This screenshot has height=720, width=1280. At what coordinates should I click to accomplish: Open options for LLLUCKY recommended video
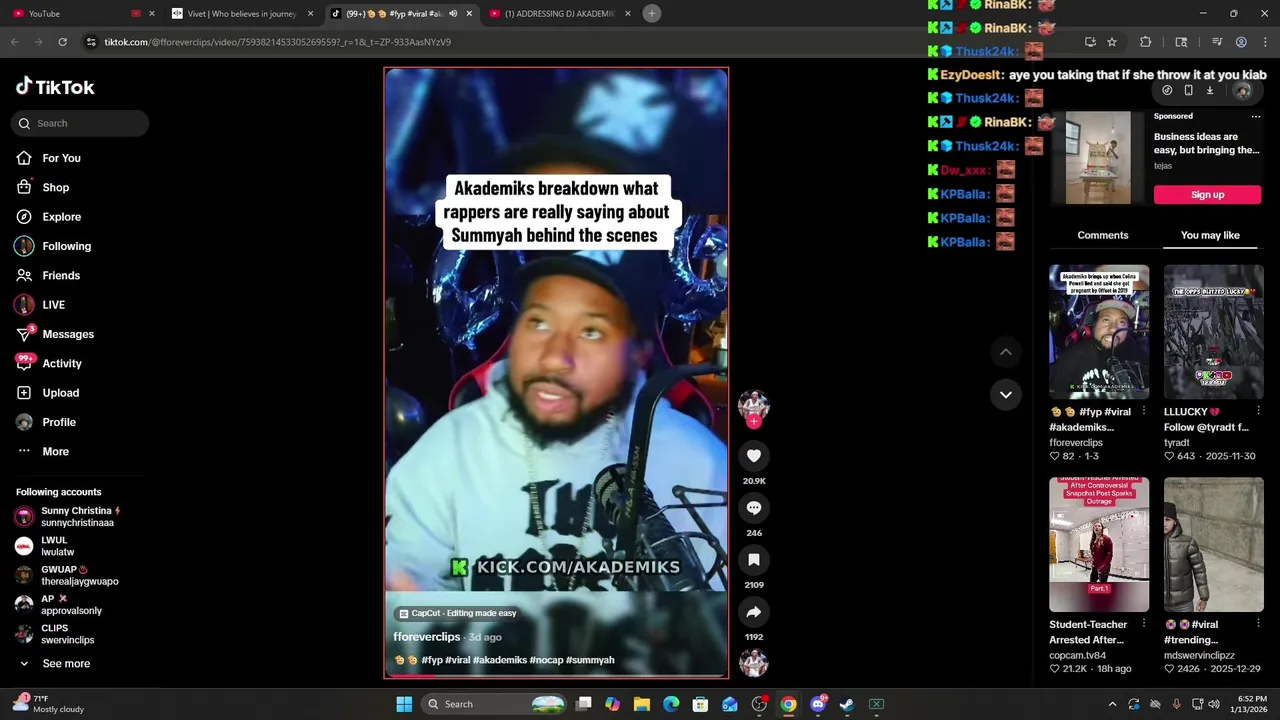coord(1258,412)
